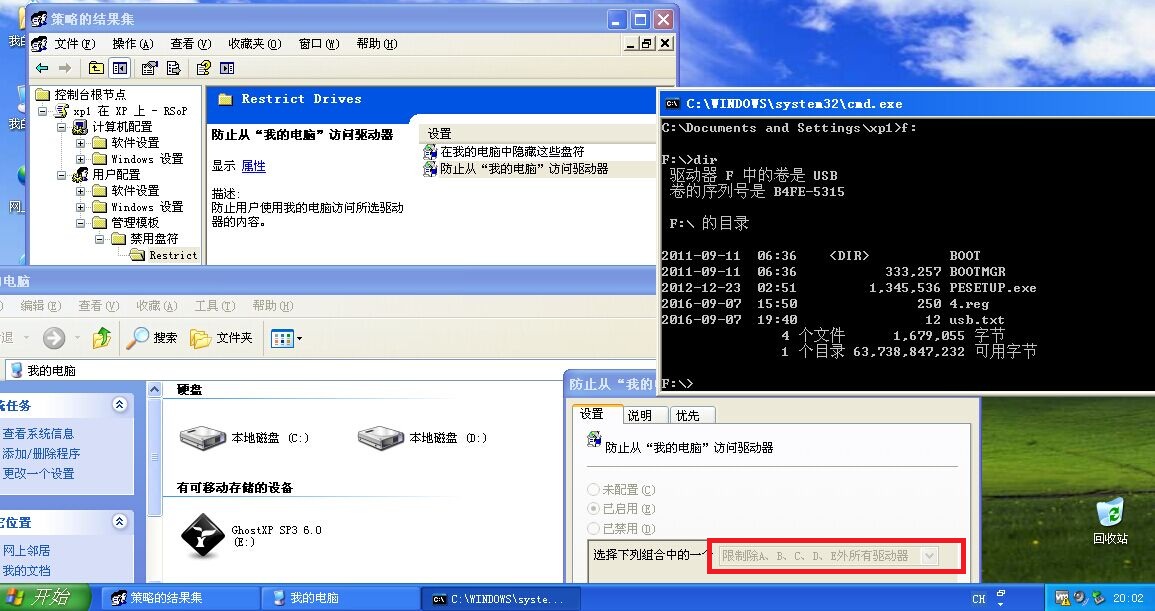The image size is (1155, 611).
Task: Select policy 在我的电脑中隐藏这些盘符
Action: 512,152
